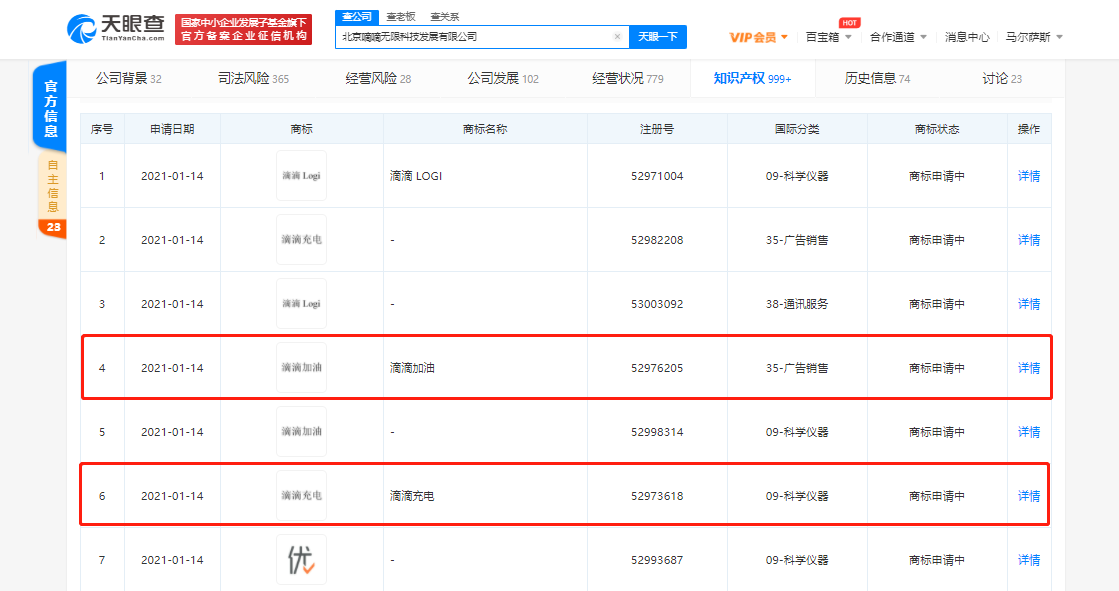Click the 滴滴充电 trademark image in row 2
Image resolution: width=1119 pixels, height=591 pixels.
click(301, 240)
